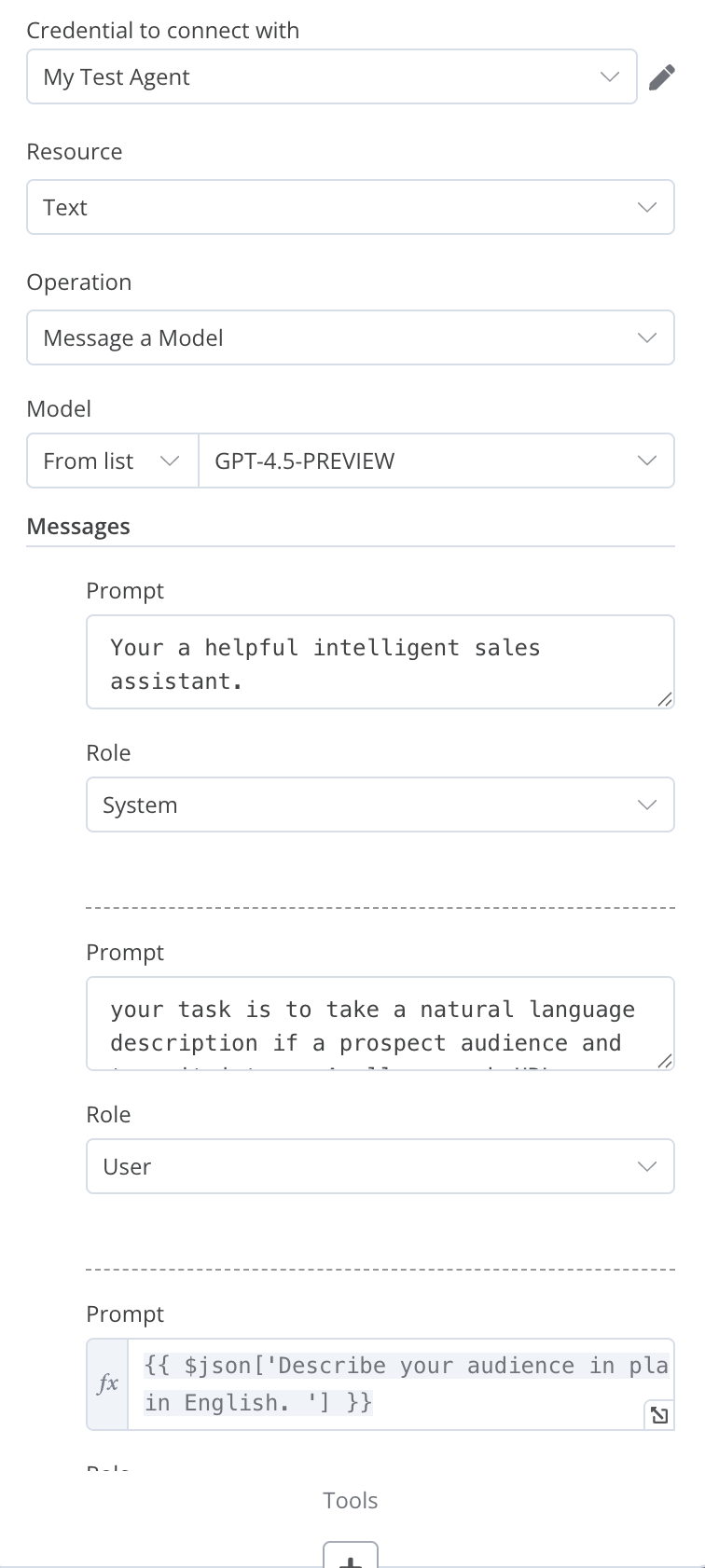Click the plus button under Tools
The image size is (705, 1568).
click(x=351, y=1555)
